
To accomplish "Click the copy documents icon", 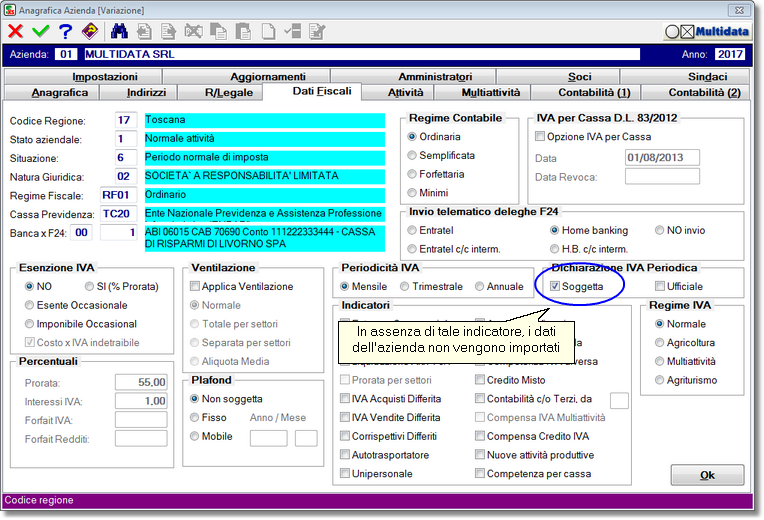I will tap(218, 31).
